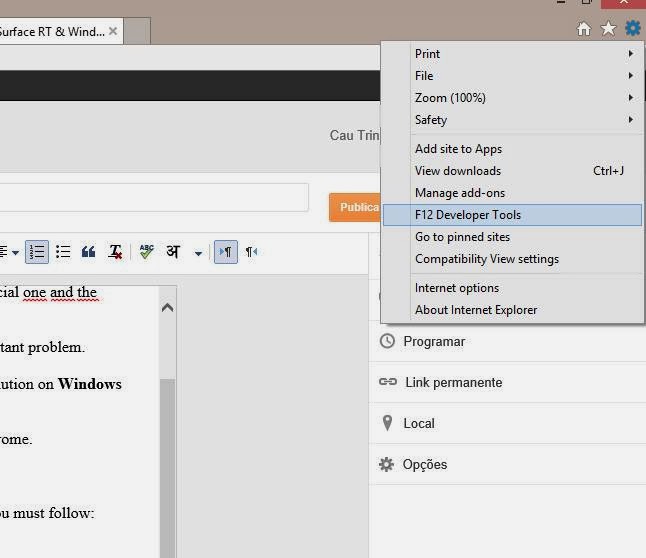Apply blockquote formatting
The width and height of the screenshot is (646, 558).
pyautogui.click(x=89, y=252)
